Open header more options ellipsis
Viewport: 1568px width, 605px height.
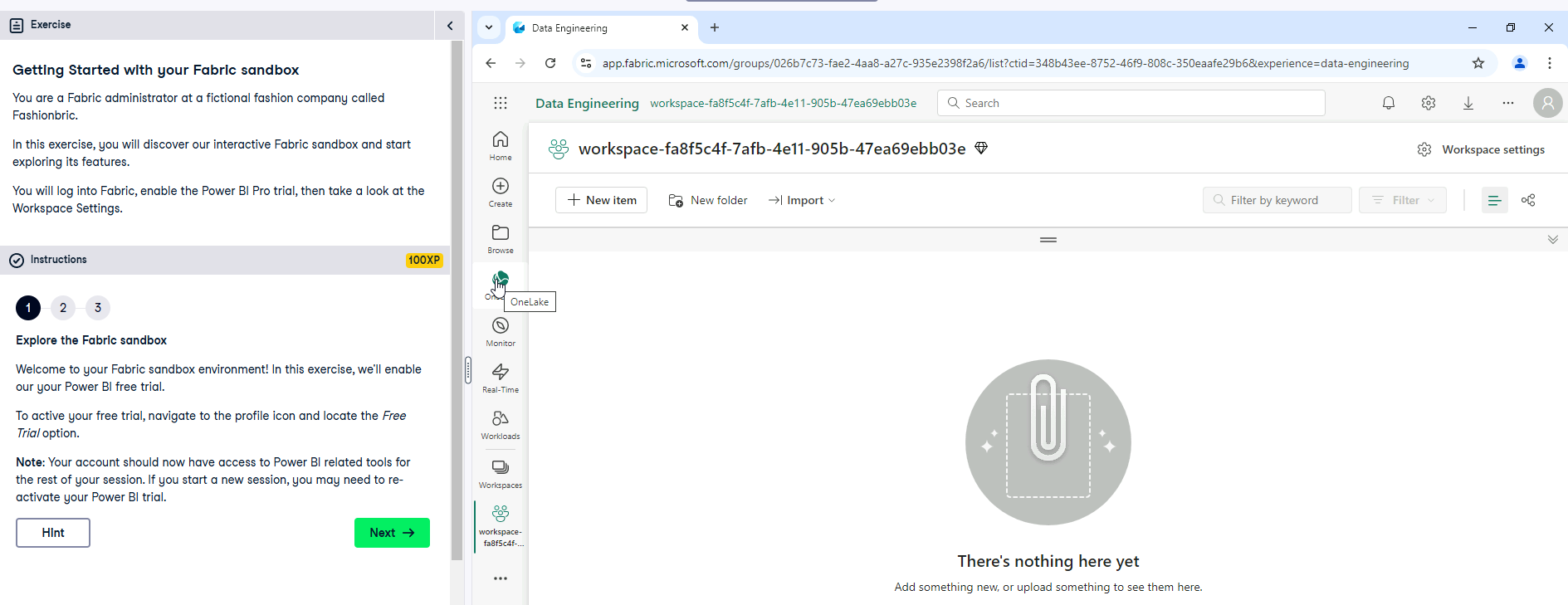point(1507,103)
